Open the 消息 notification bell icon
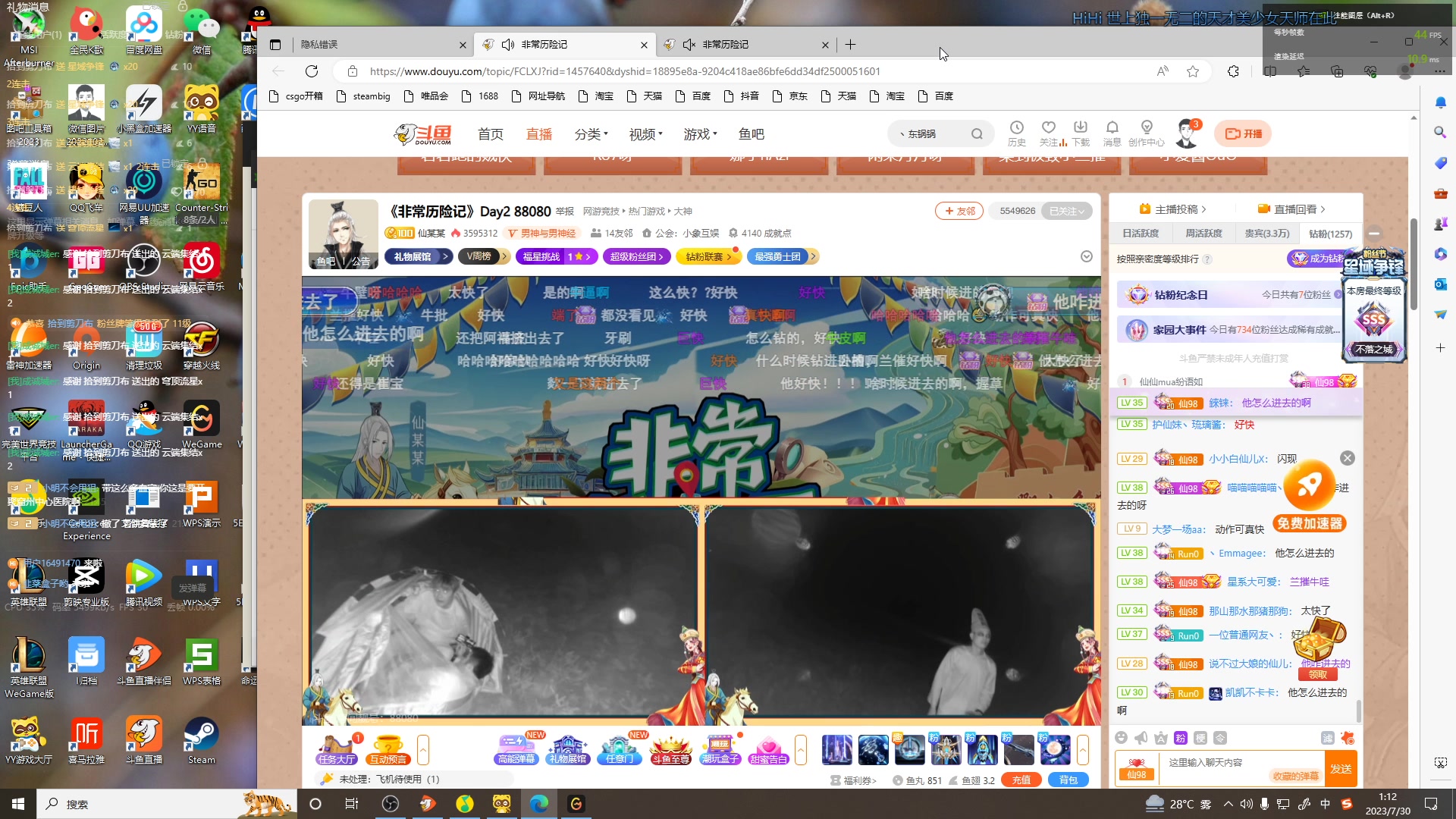 [x=1112, y=133]
